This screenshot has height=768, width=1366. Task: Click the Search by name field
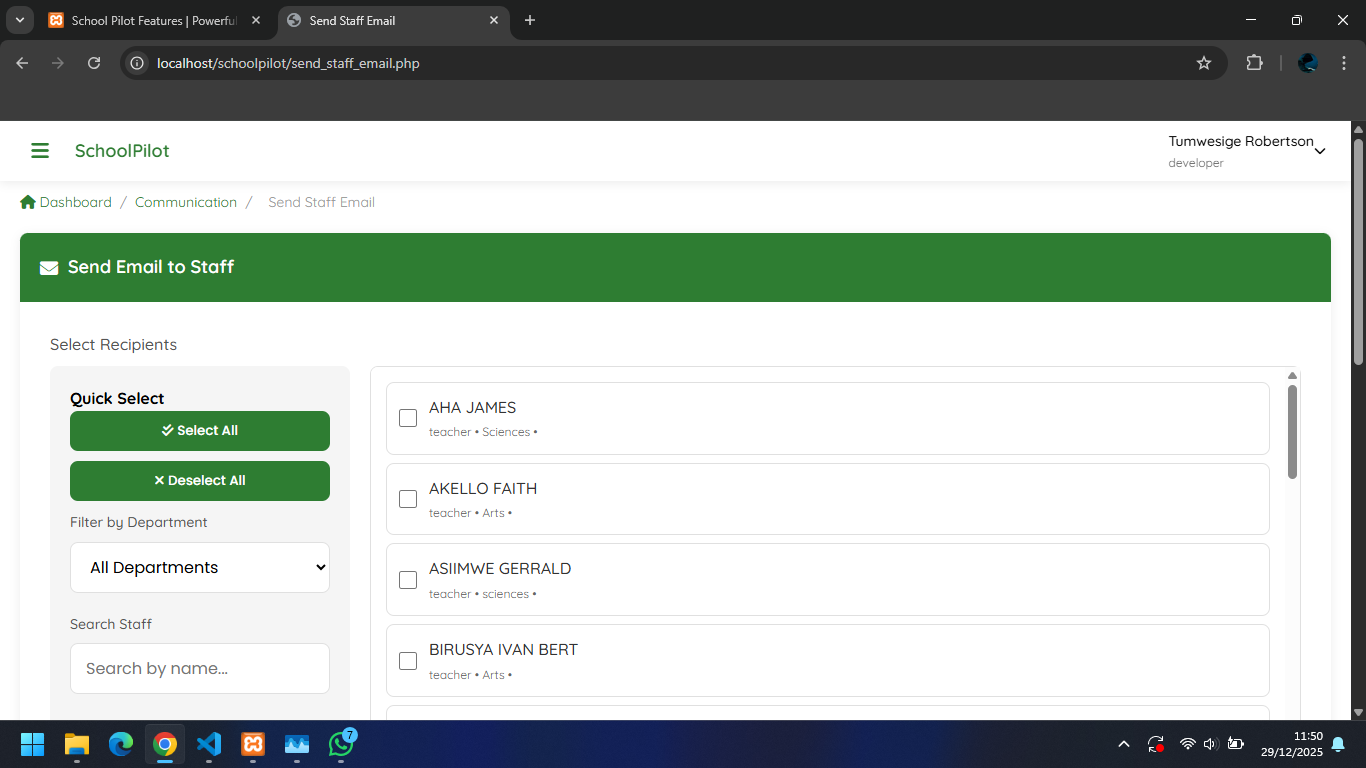200,668
